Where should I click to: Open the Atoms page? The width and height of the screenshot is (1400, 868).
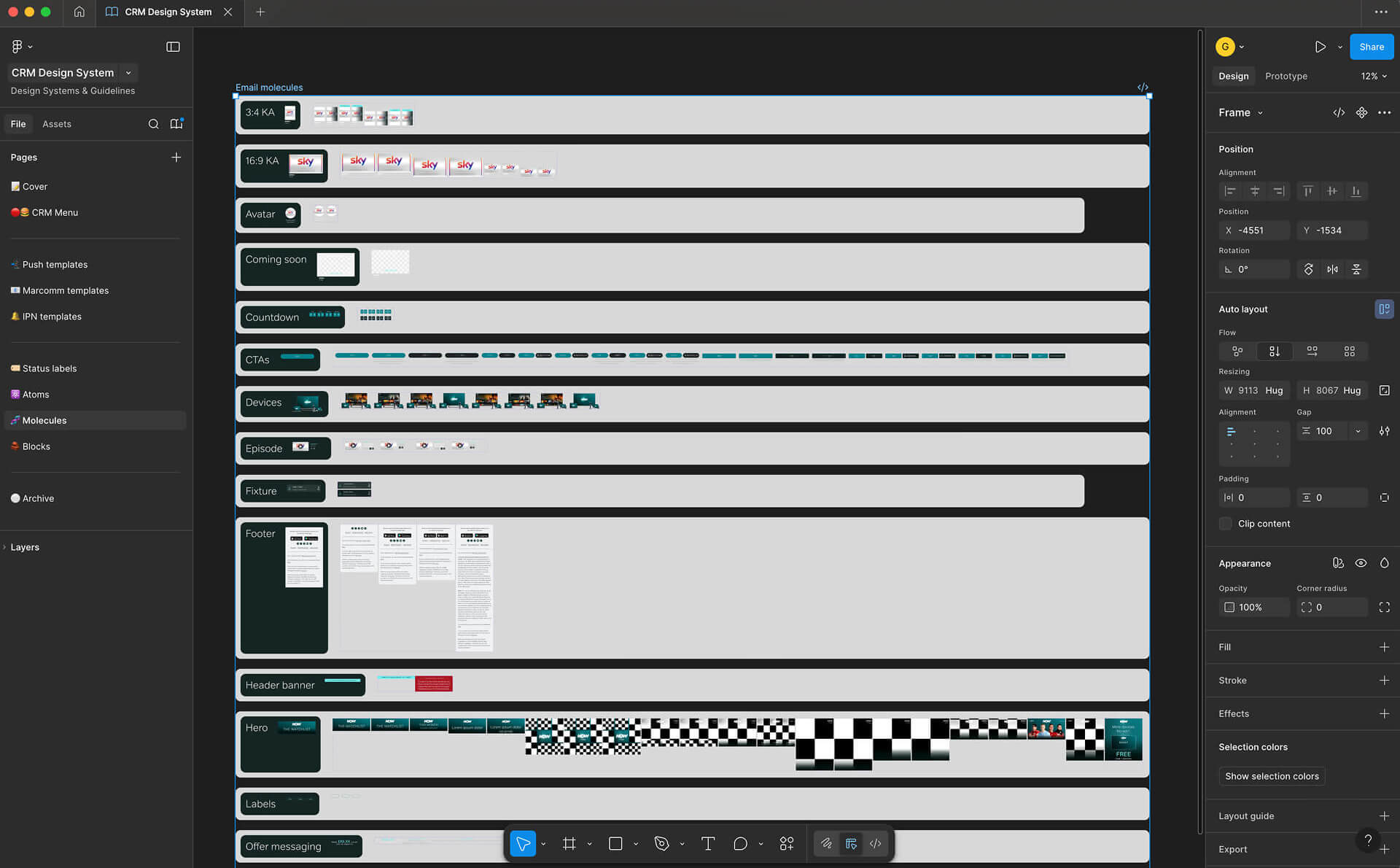pyautogui.click(x=36, y=395)
